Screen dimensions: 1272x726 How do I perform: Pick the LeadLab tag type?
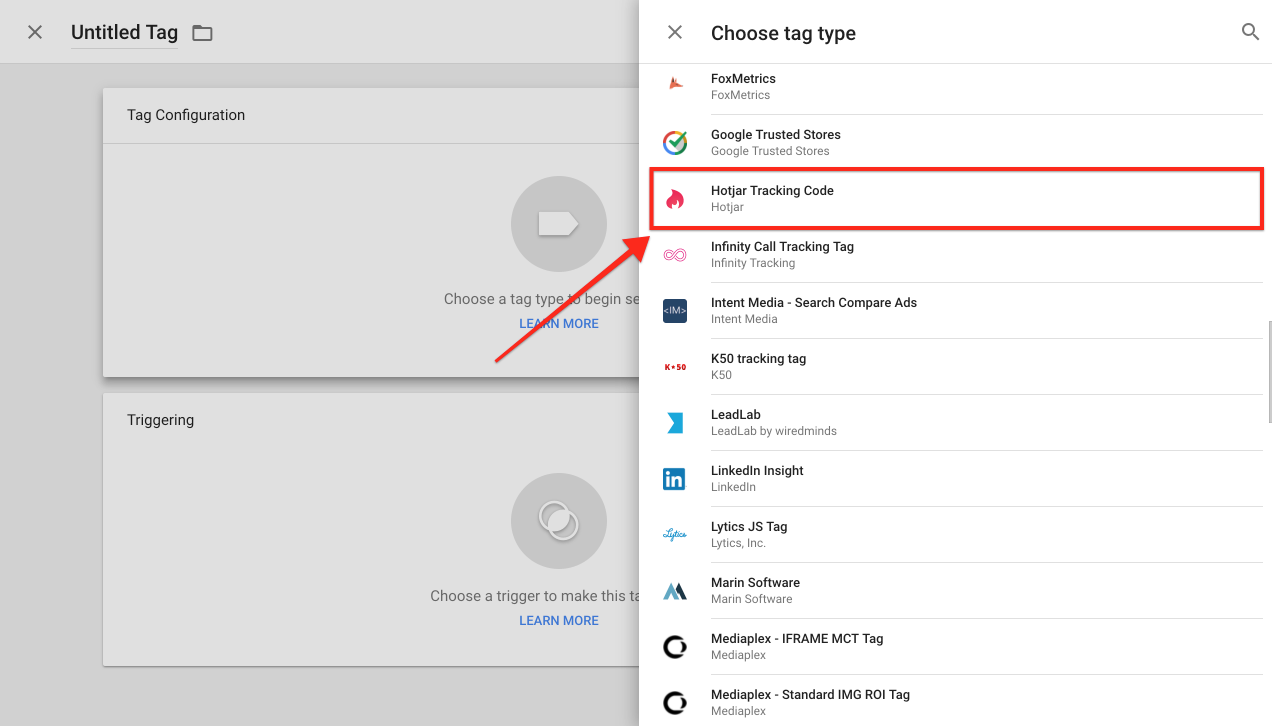[956, 422]
